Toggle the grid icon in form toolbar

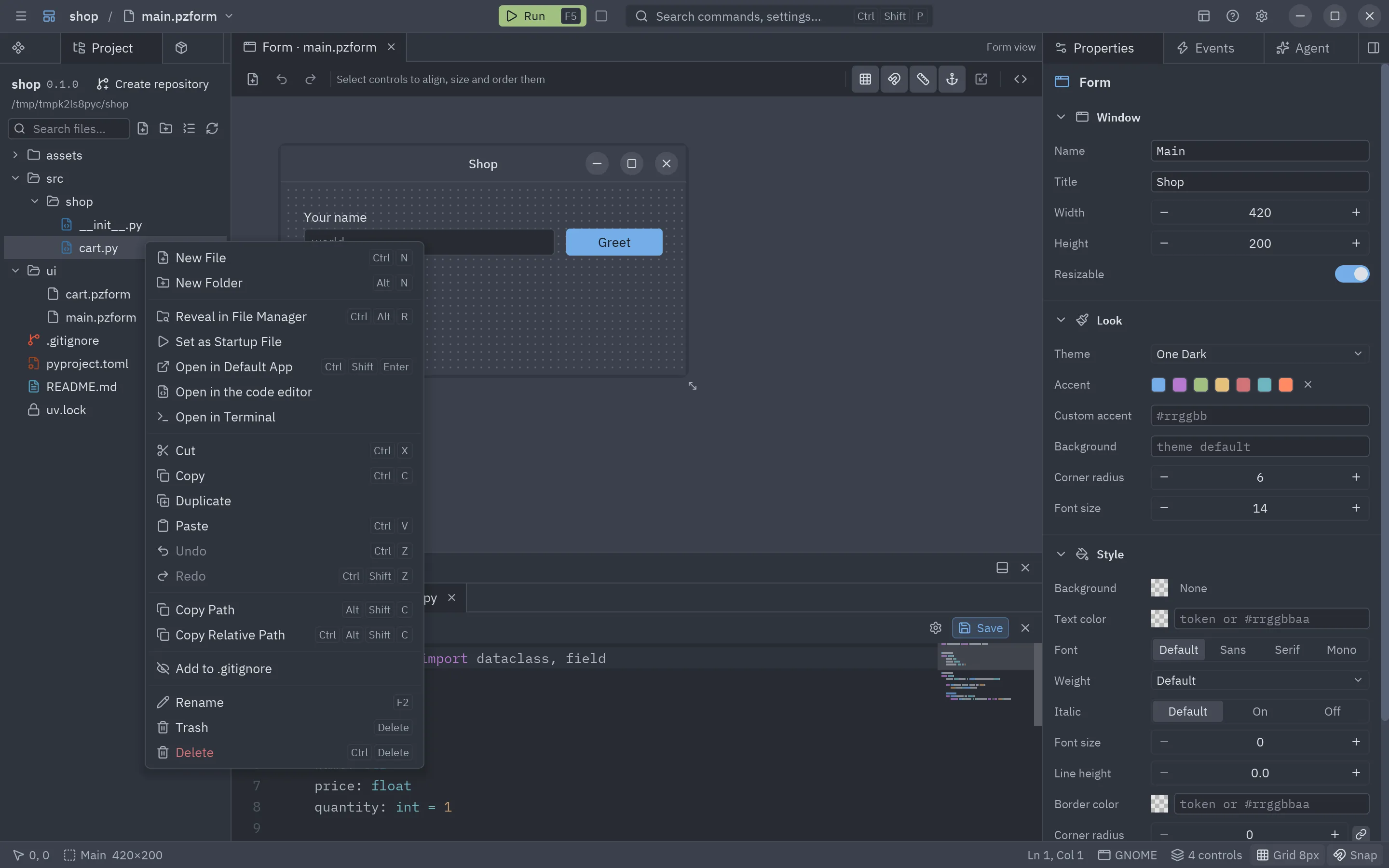tap(865, 79)
